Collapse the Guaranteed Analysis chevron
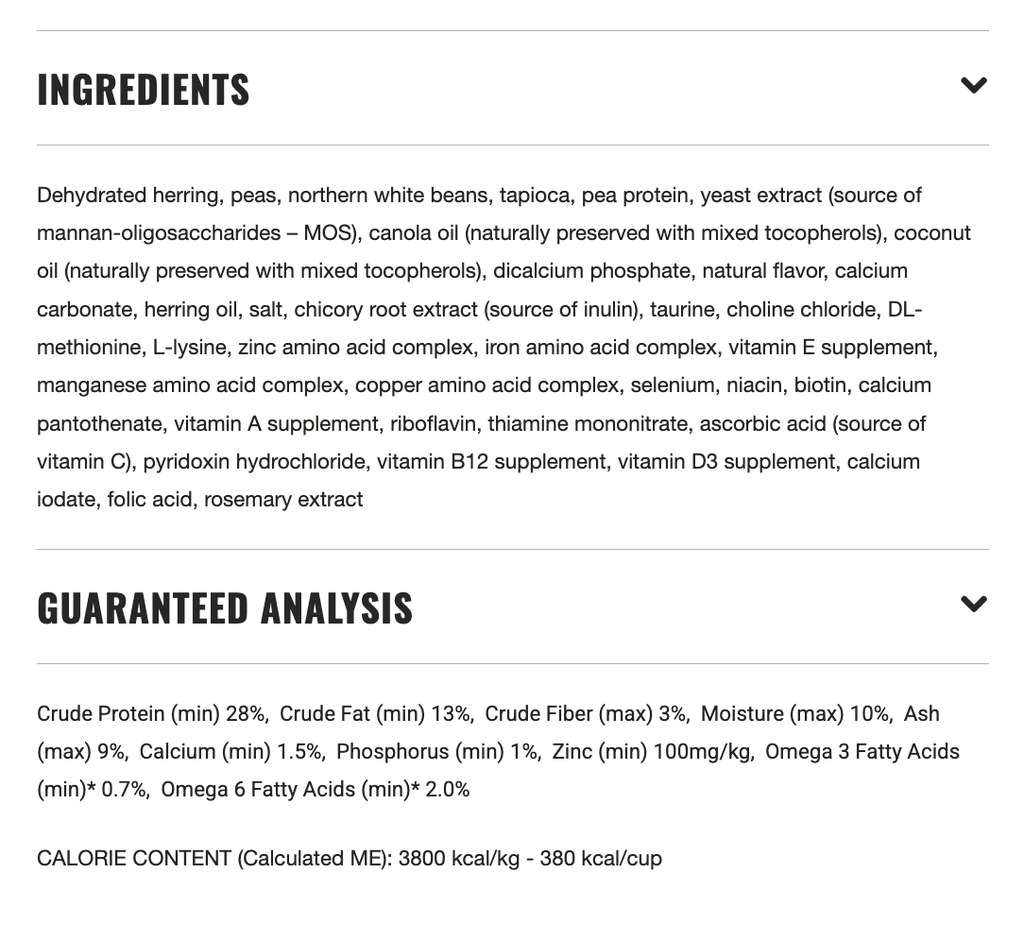The width and height of the screenshot is (1024, 941). (974, 604)
